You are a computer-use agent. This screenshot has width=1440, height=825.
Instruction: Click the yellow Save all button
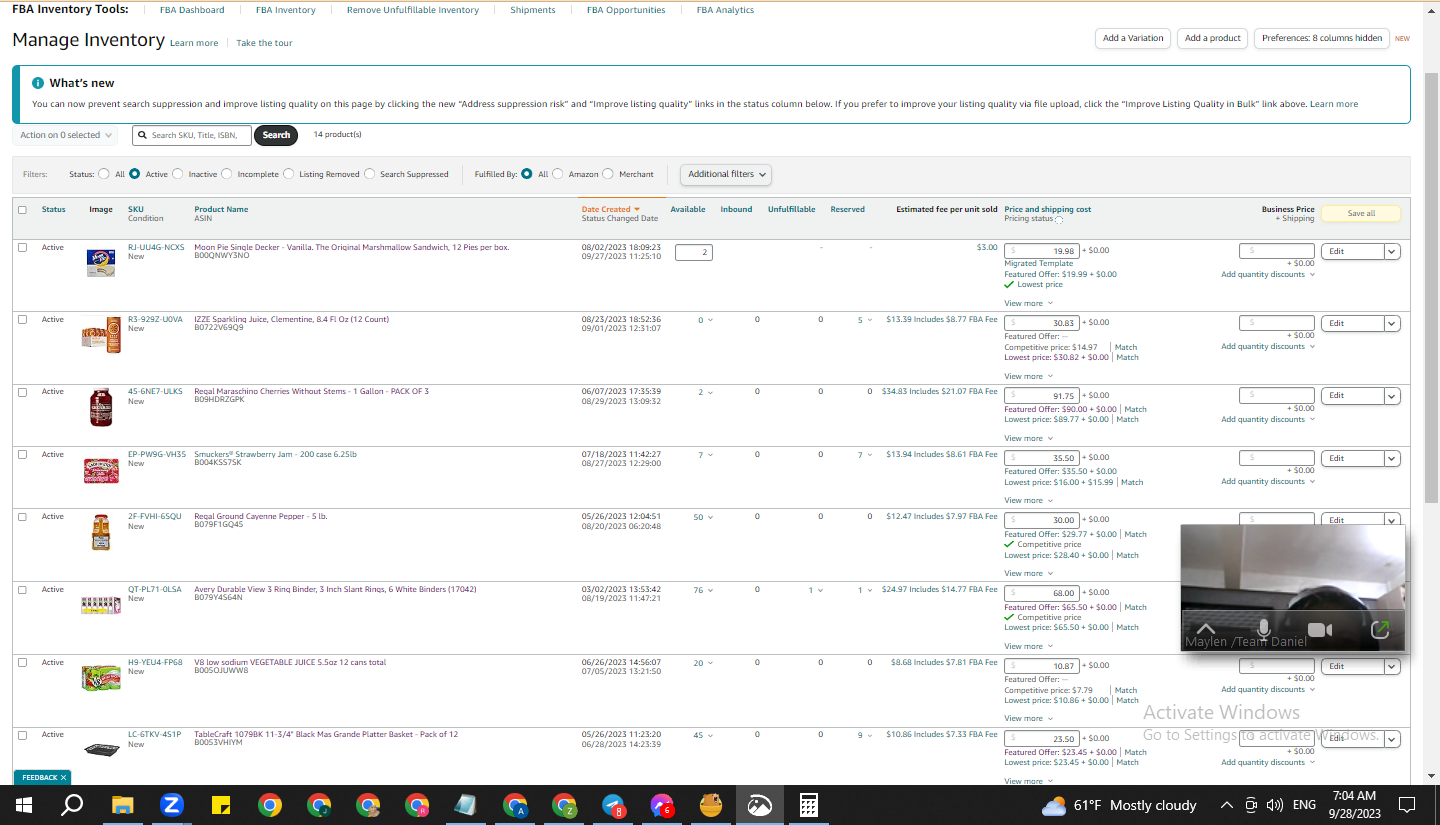pos(1361,213)
